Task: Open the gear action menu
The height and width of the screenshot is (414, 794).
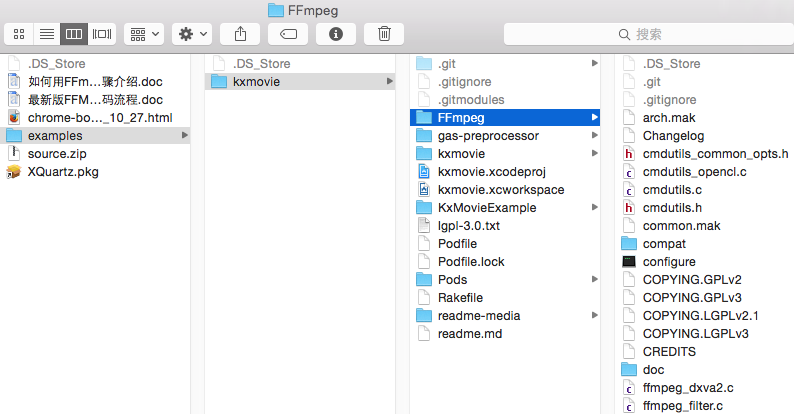Action: pos(192,34)
